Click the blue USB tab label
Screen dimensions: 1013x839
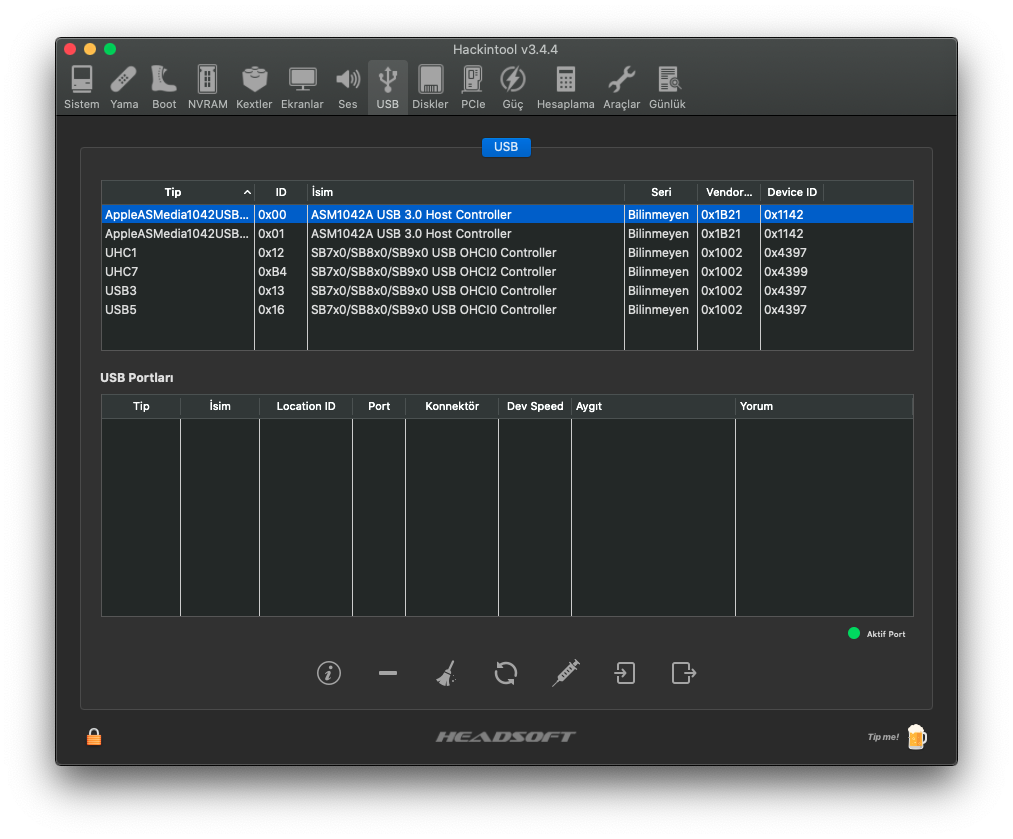pyautogui.click(x=506, y=147)
